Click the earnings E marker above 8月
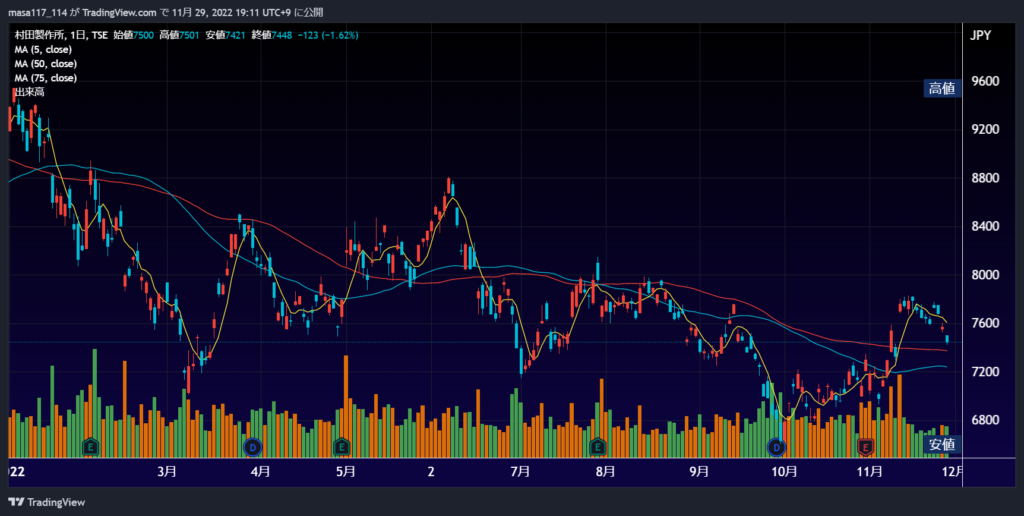 click(x=598, y=447)
